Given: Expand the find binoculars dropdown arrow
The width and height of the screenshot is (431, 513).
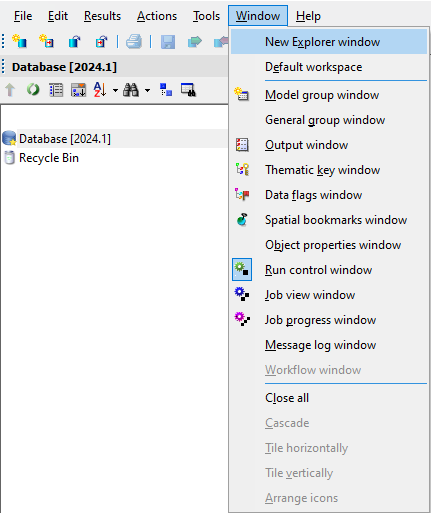Looking at the screenshot, I should click(x=147, y=90).
